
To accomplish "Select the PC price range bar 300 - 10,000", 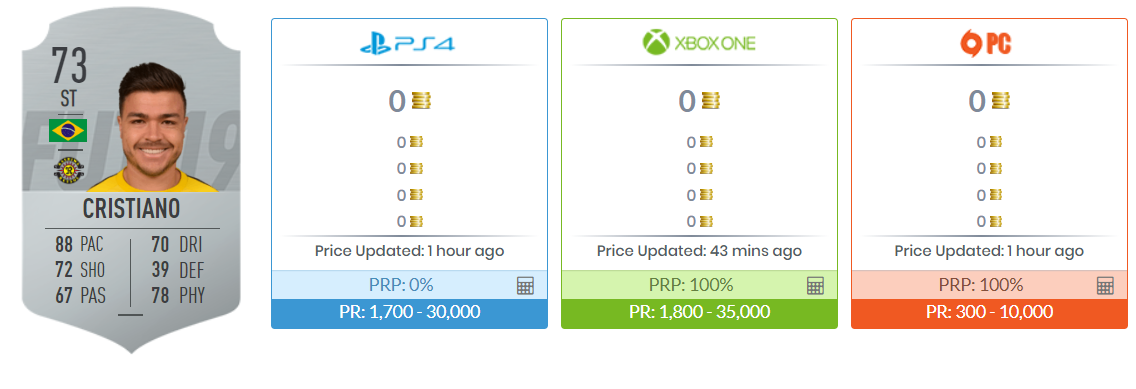I will coord(989,313).
